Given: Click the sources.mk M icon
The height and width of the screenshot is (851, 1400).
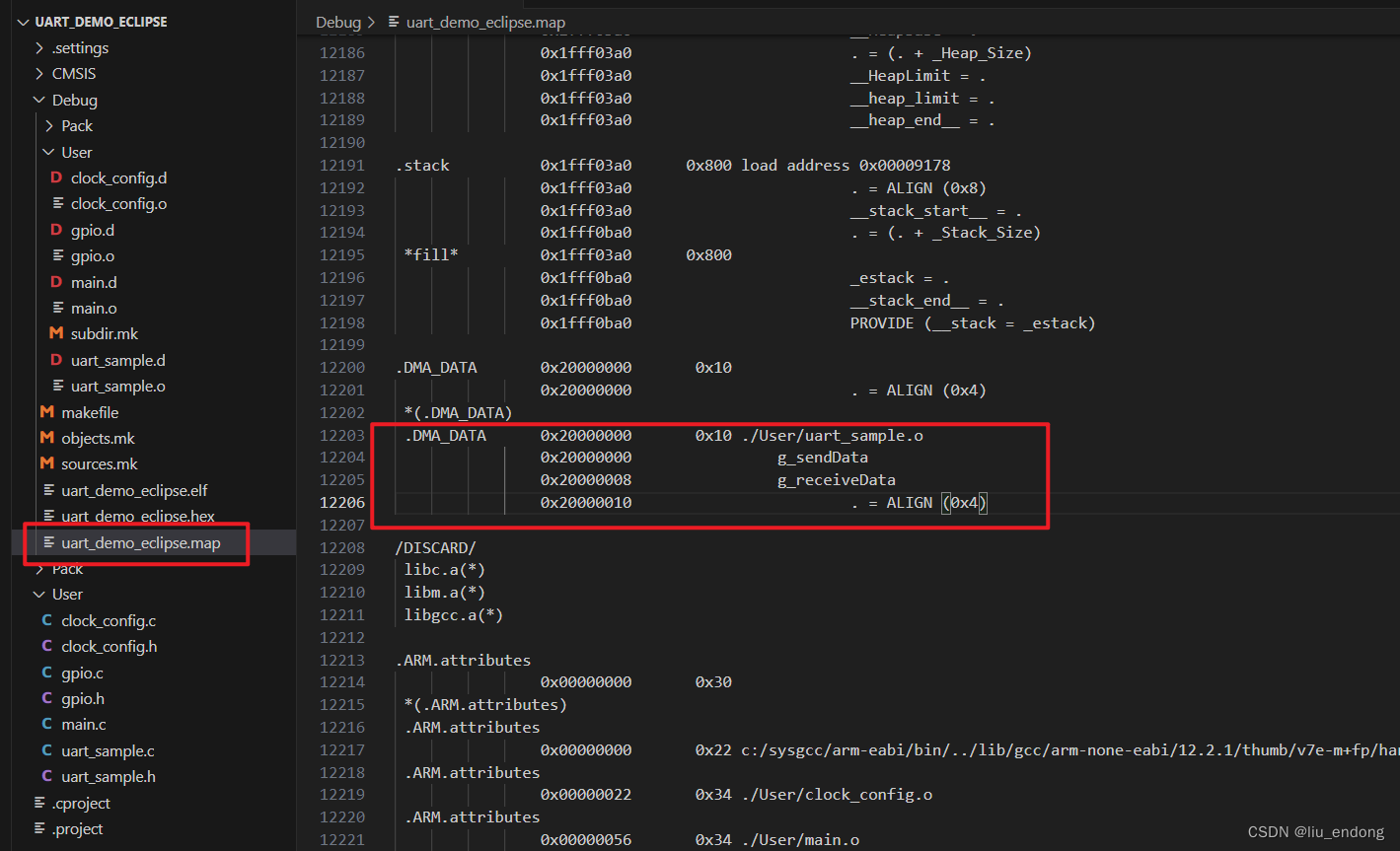Looking at the screenshot, I should click(x=46, y=463).
